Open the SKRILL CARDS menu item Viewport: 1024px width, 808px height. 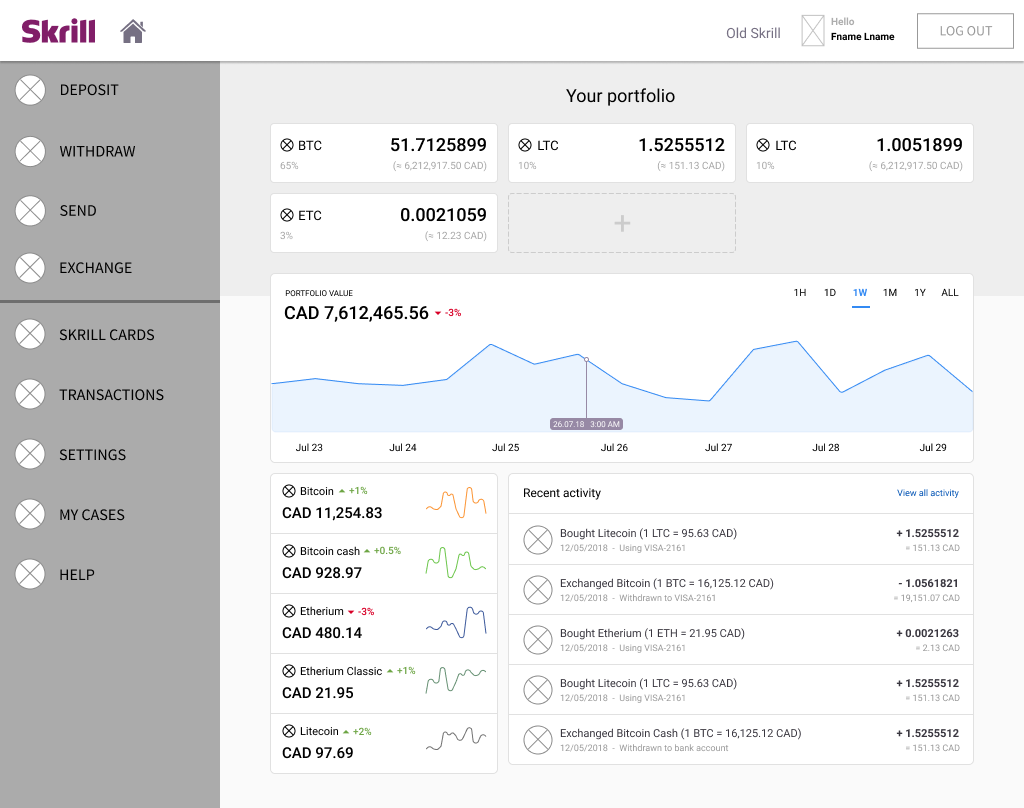click(107, 334)
